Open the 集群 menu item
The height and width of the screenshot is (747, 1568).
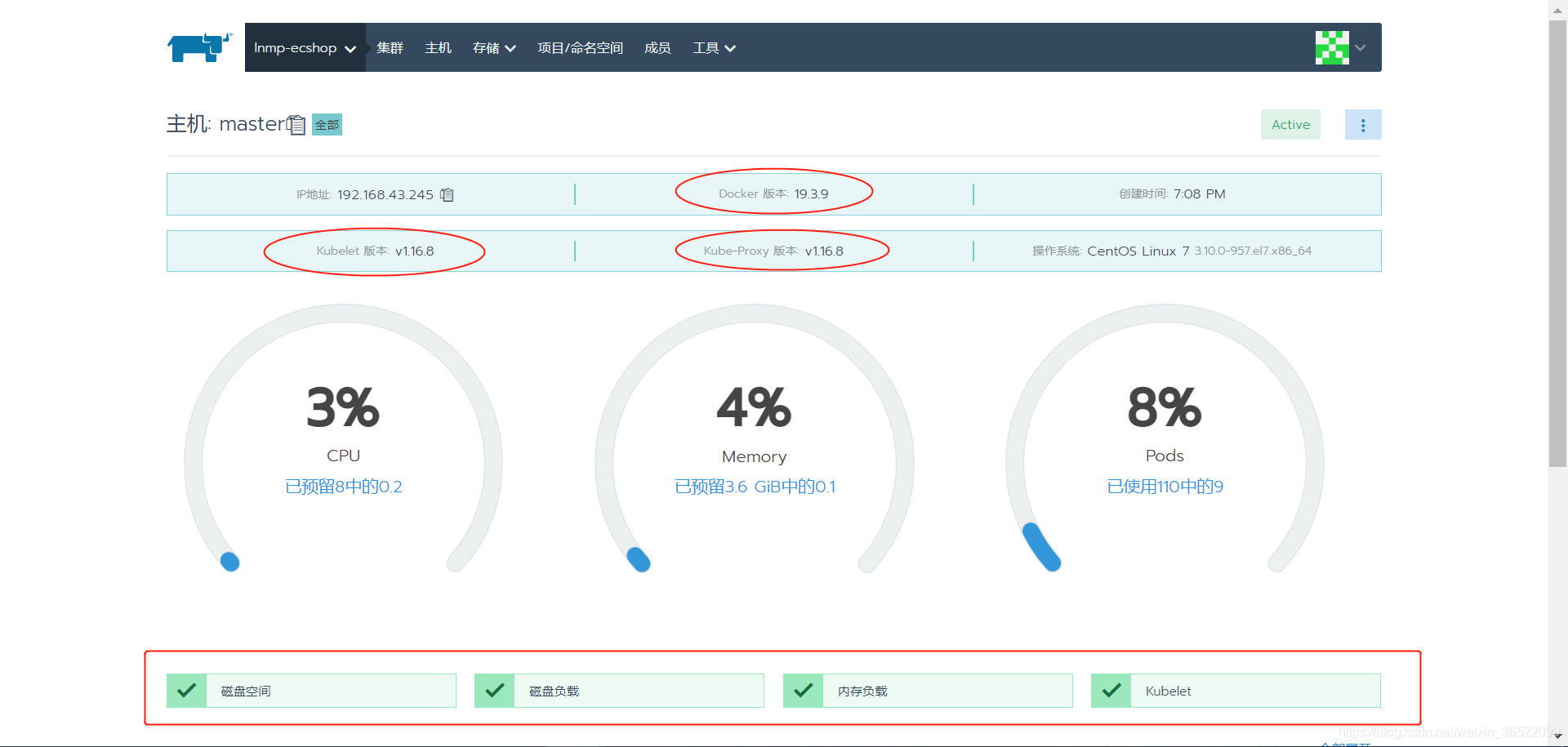click(x=390, y=47)
